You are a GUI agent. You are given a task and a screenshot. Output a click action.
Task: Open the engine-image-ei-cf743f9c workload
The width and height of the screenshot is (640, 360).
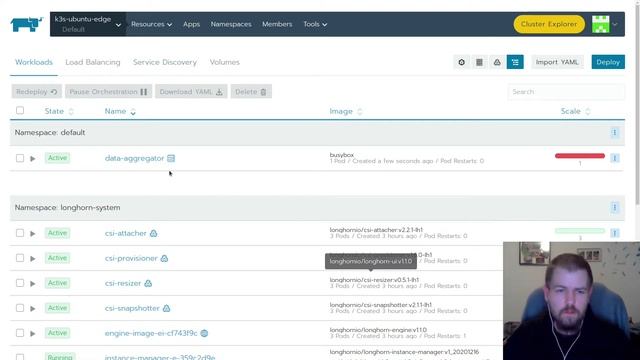pos(151,333)
